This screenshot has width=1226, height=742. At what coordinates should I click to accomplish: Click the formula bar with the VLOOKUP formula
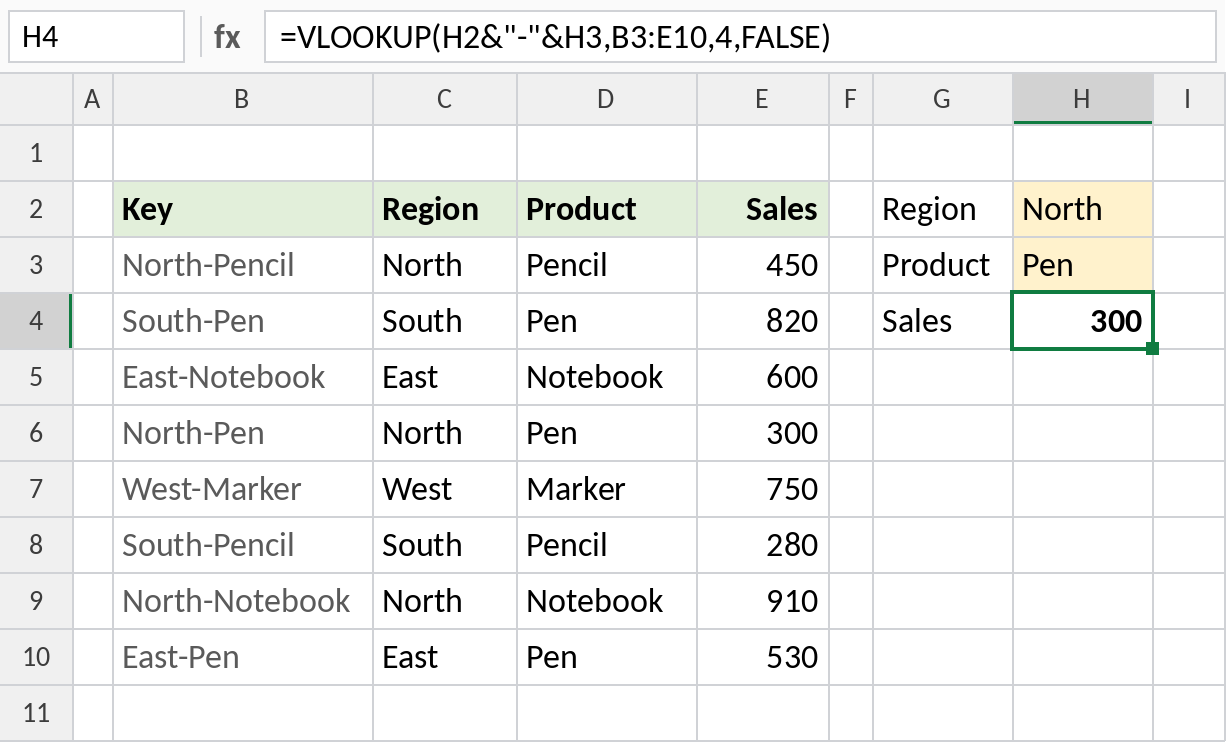tap(741, 38)
